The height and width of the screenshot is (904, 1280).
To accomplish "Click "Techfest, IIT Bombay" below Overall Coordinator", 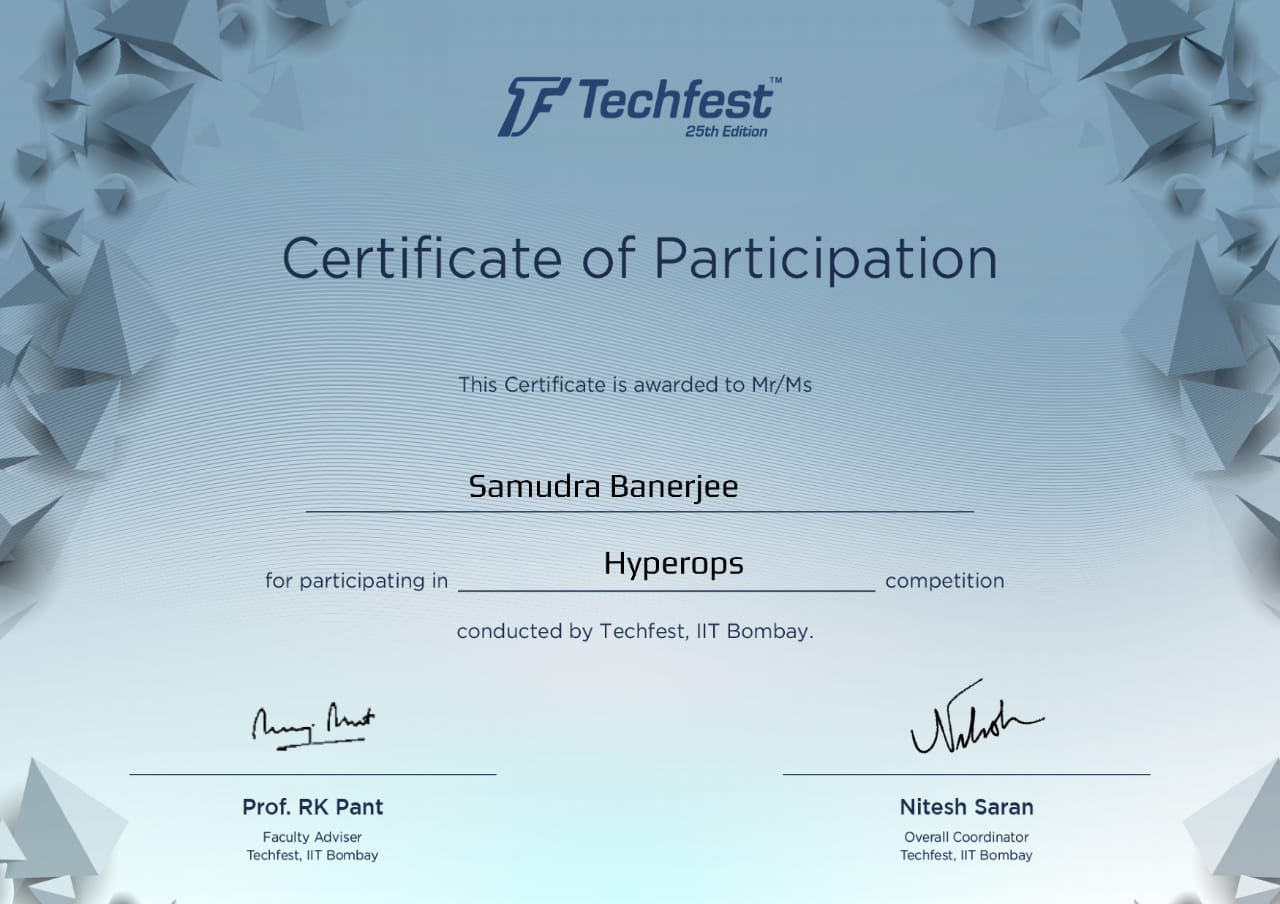I will (x=966, y=855).
